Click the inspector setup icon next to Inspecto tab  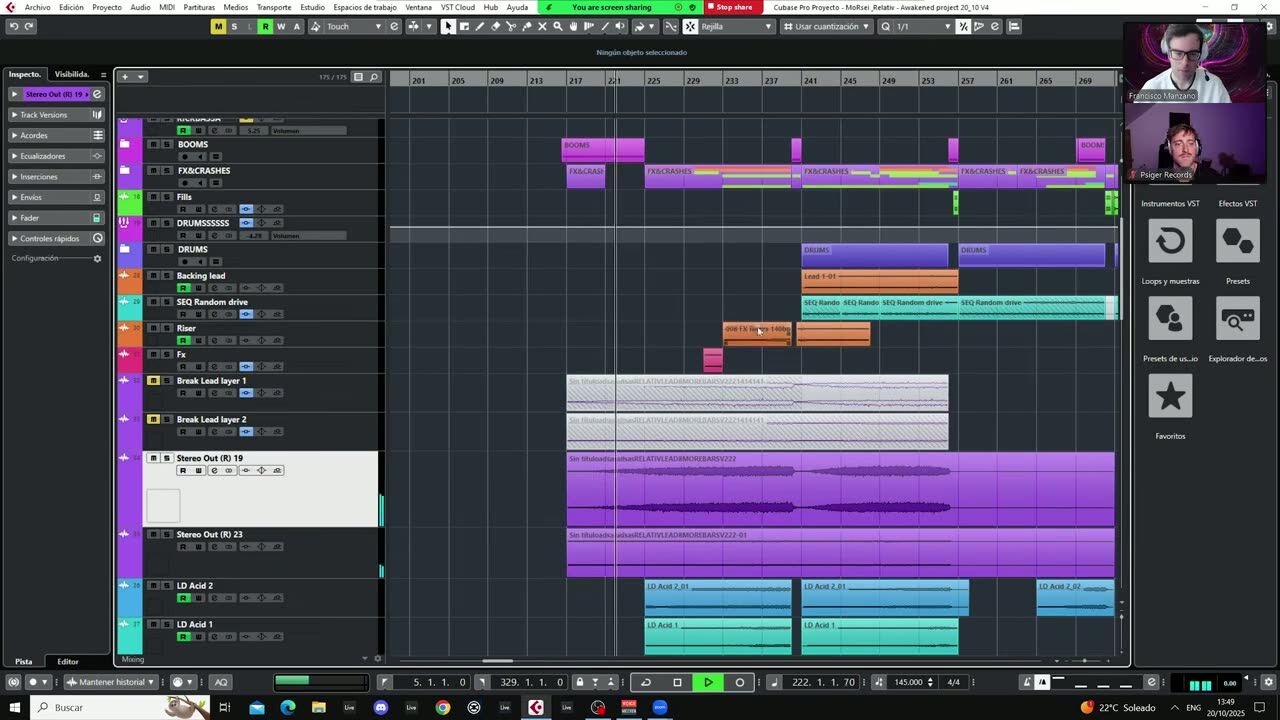coord(103,74)
